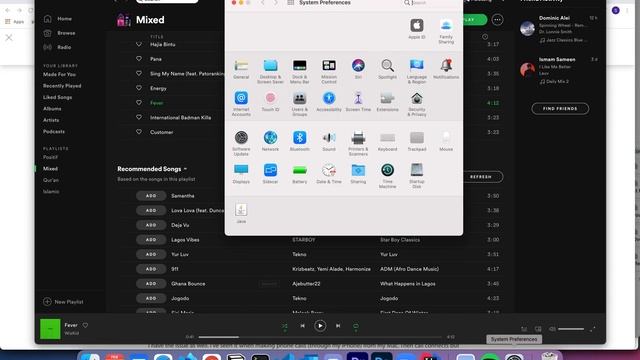Image resolution: width=640 pixels, height=360 pixels.
Task: Add Lagos Vibes to playlist
Action: (x=151, y=240)
